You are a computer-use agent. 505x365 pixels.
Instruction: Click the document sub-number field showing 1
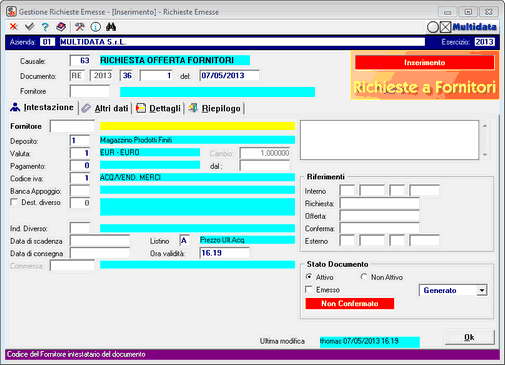(x=156, y=76)
